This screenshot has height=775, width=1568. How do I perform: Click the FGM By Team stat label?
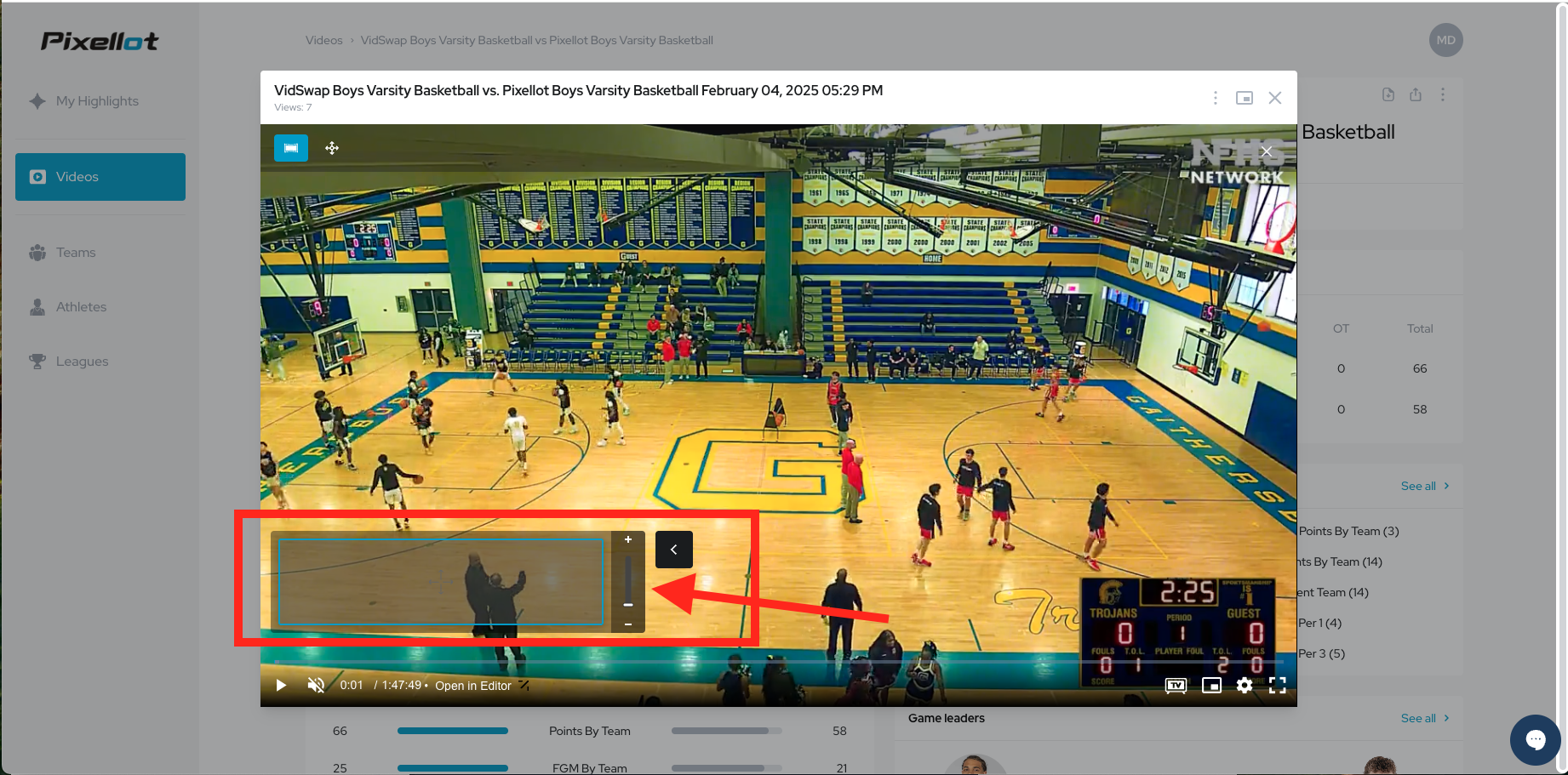[589, 768]
